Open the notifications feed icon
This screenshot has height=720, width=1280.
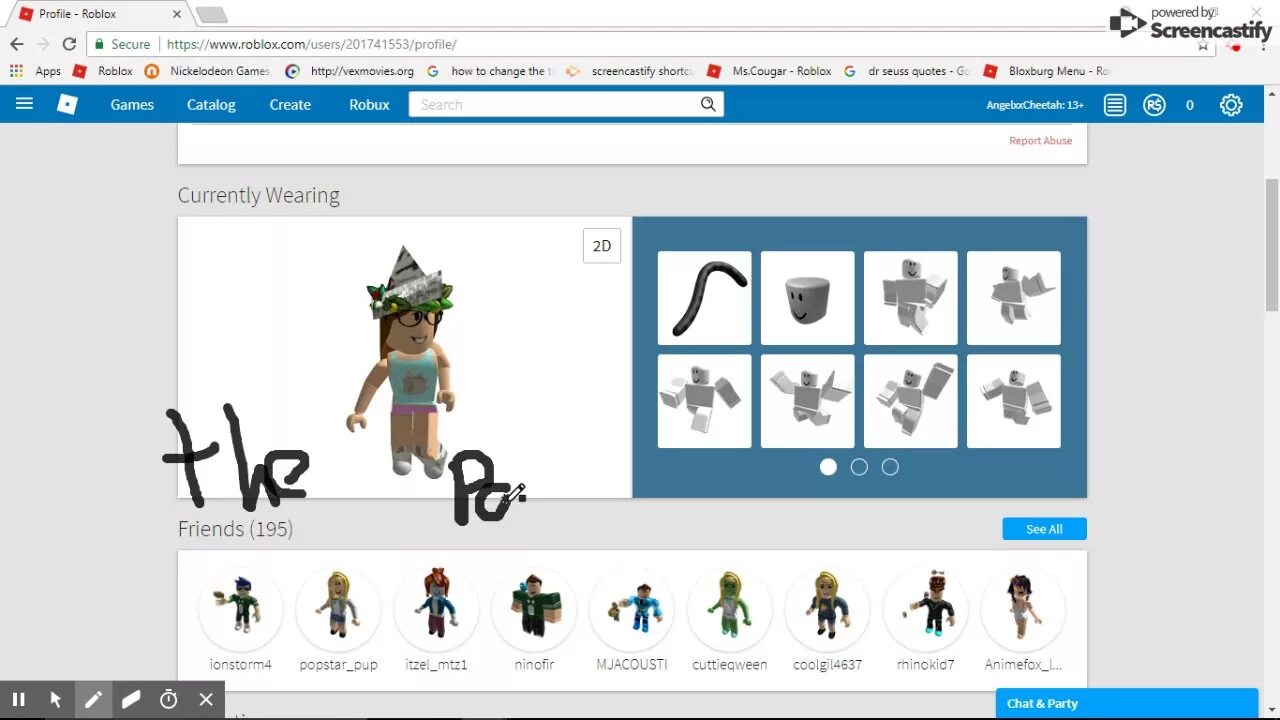pyautogui.click(x=1115, y=105)
